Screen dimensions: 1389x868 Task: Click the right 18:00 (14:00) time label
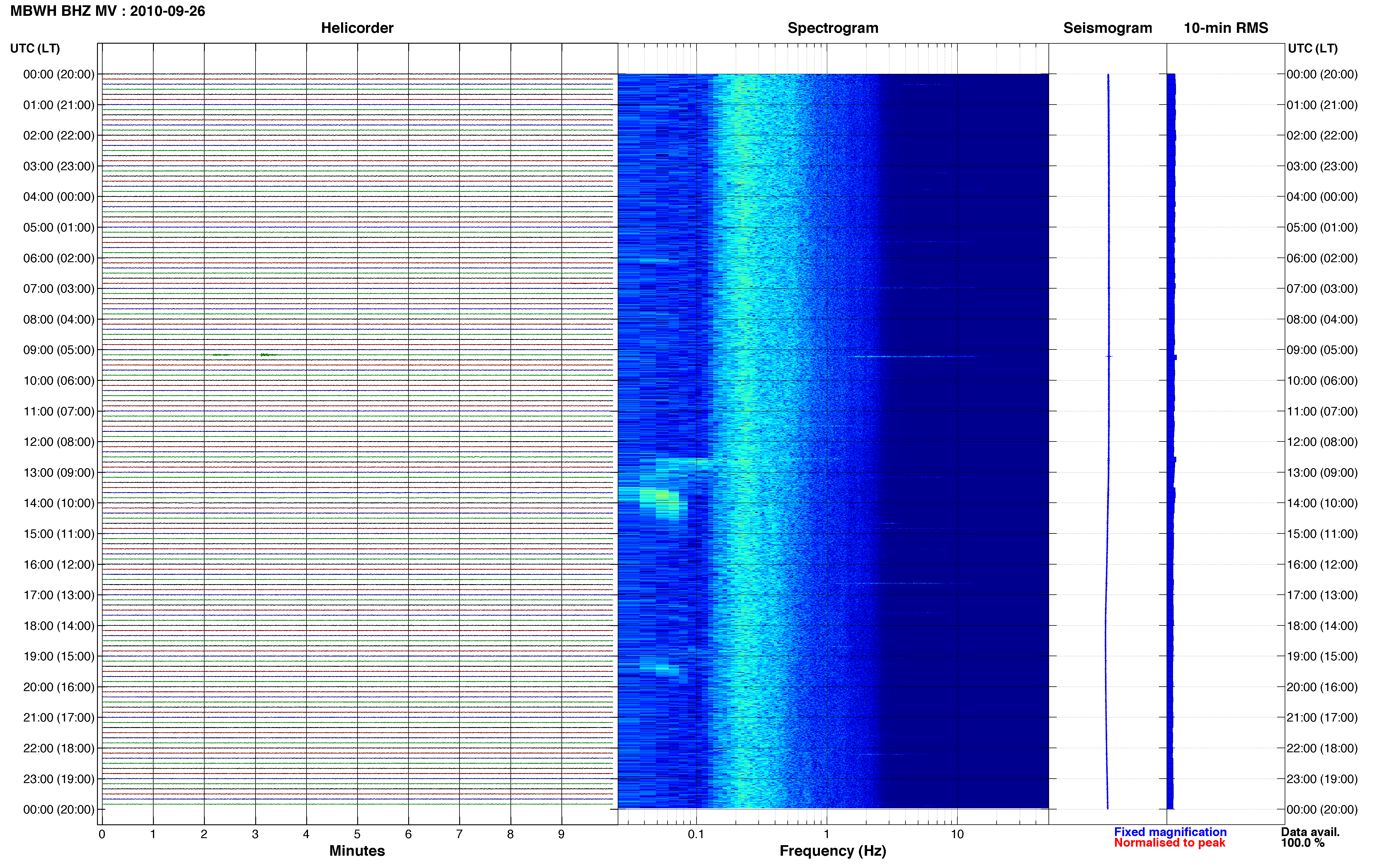[1322, 626]
